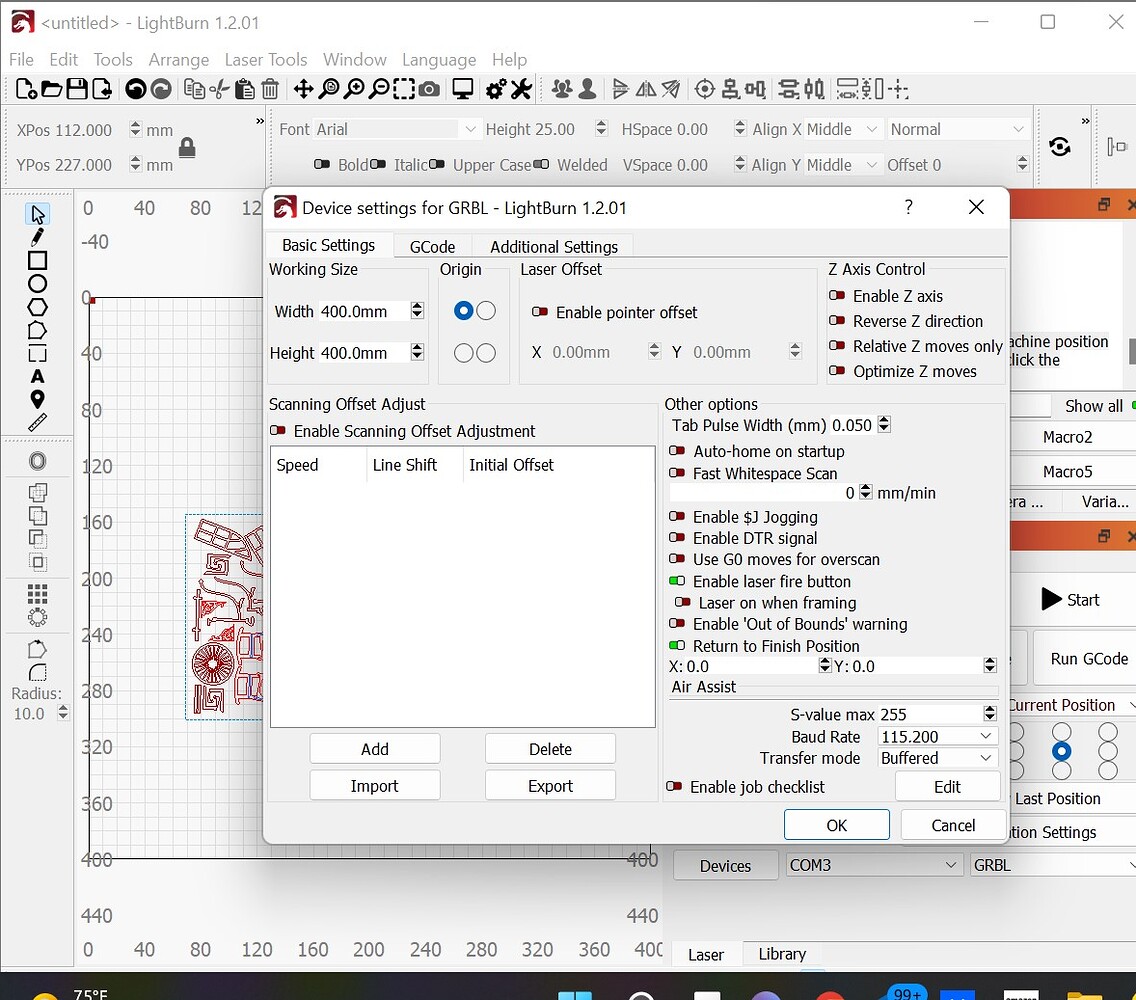
Task: Open the Font family dropdown
Action: click(x=470, y=128)
